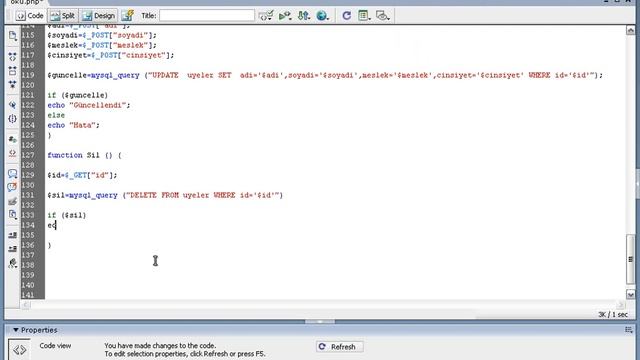Open the Properties panel options menu
The width and height of the screenshot is (640, 360).
[x=629, y=330]
